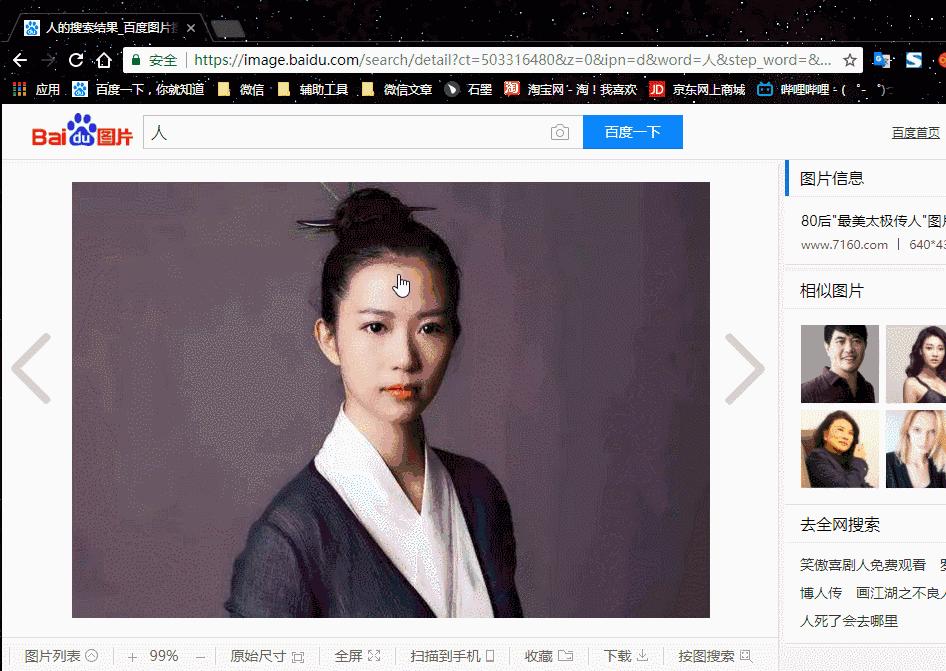Add image to 收藏 favorites
This screenshot has width=946, height=671.
(x=549, y=656)
